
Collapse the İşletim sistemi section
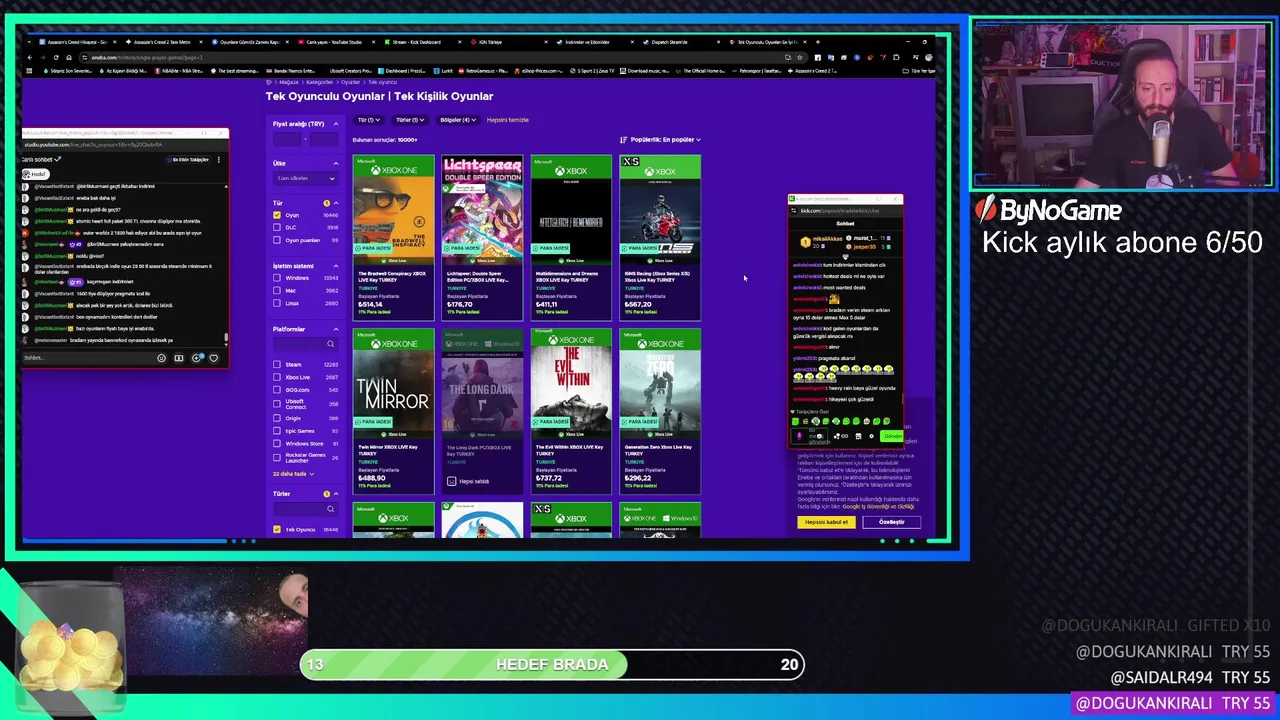[336, 266]
